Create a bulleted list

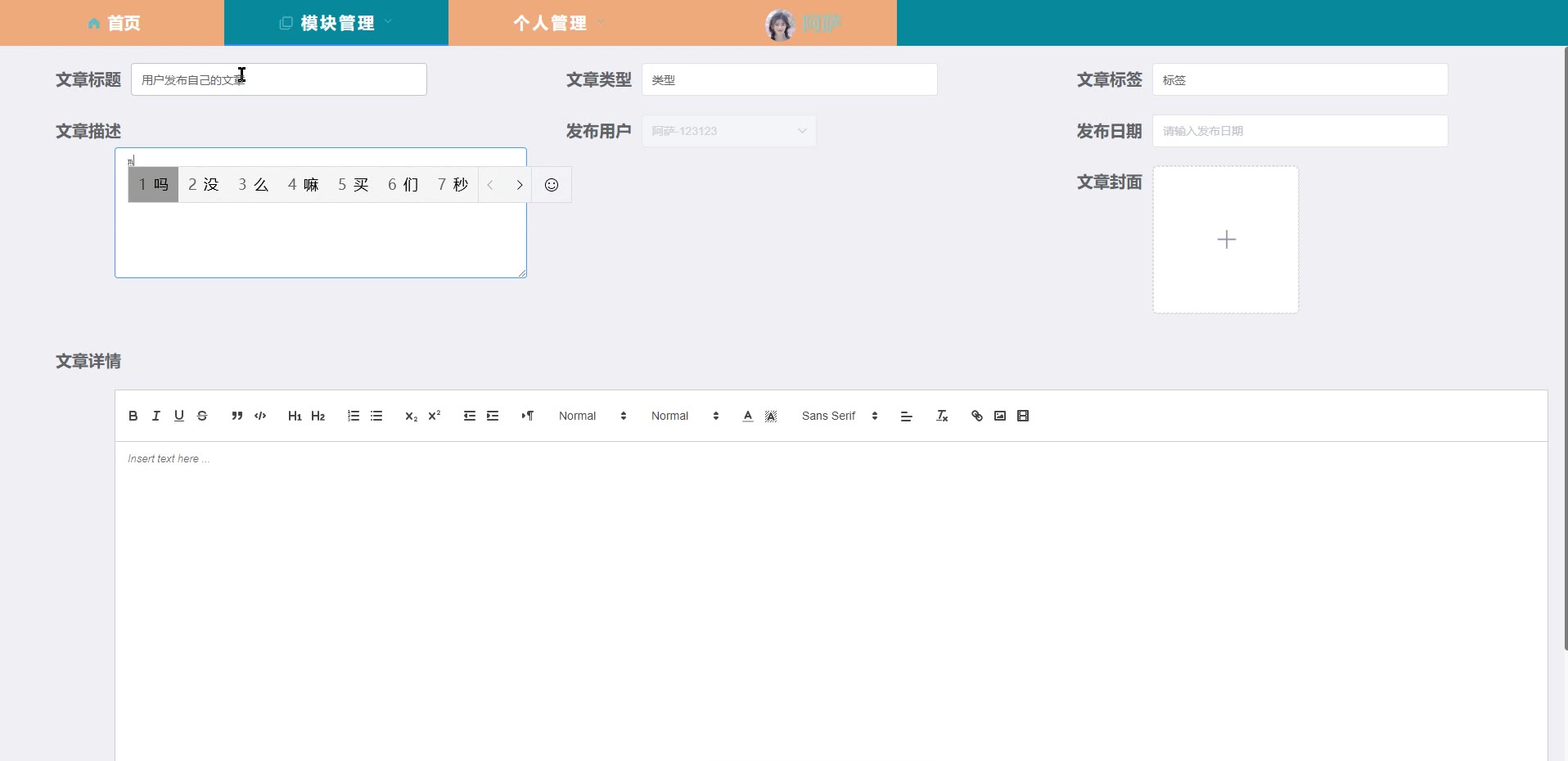(x=376, y=416)
